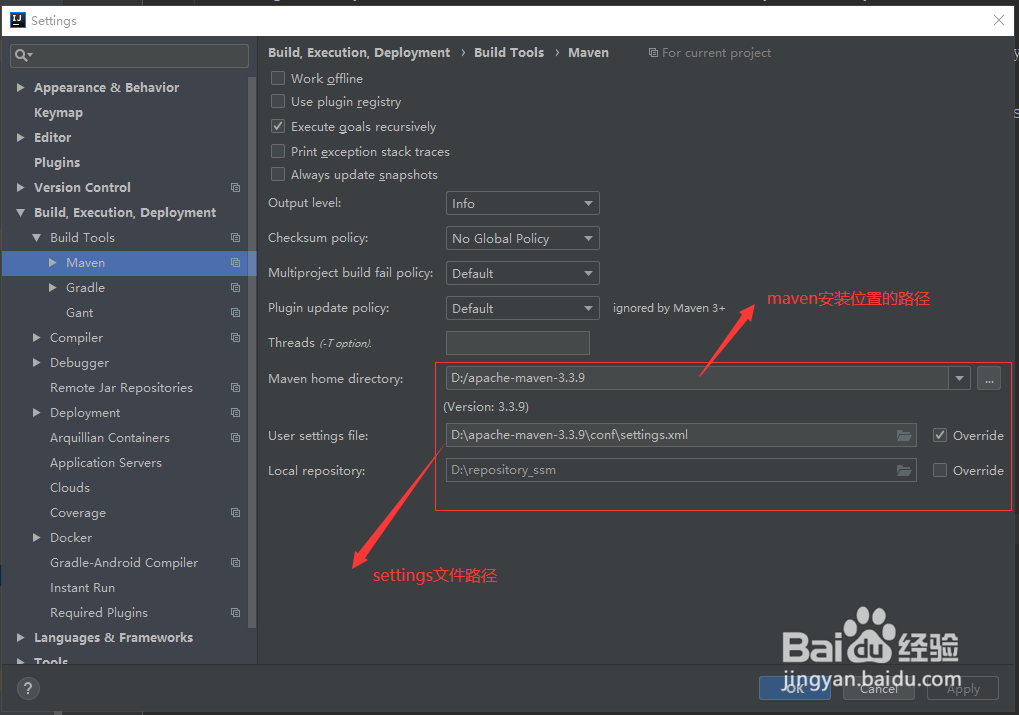Click folder browse icon in User settings file
The image size is (1019, 715).
tap(904, 436)
